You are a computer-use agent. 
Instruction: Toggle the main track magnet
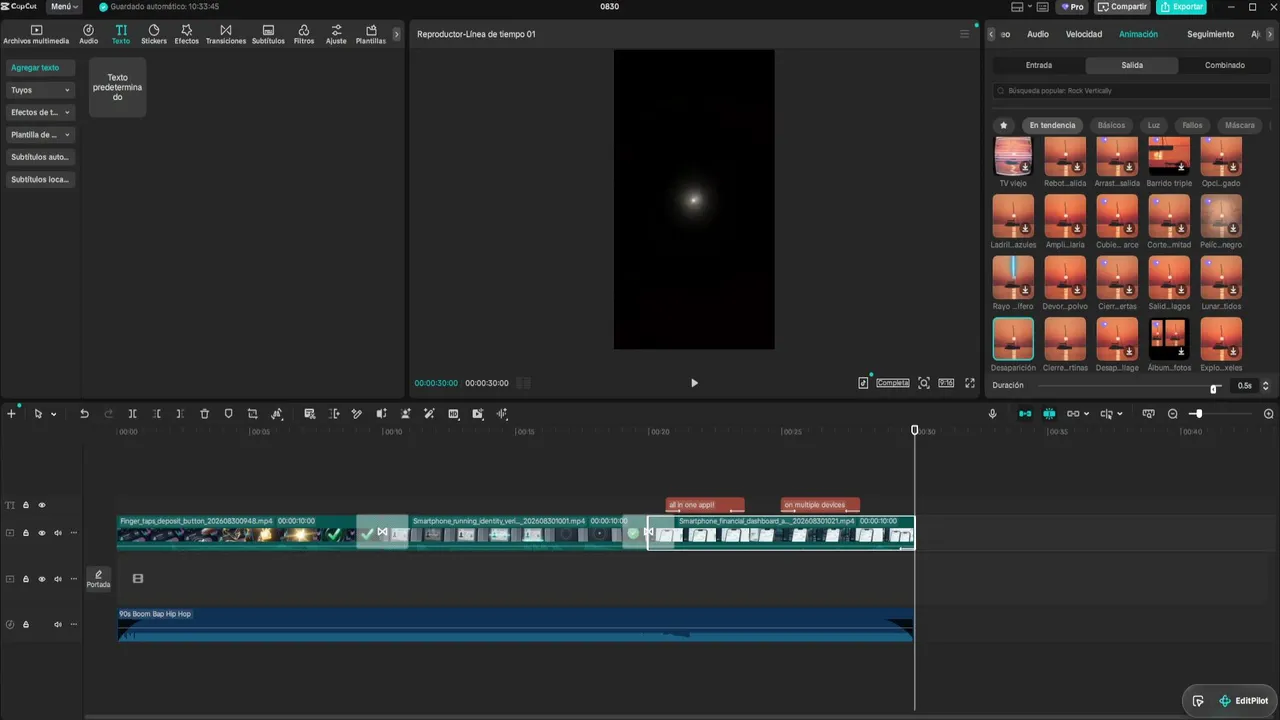point(1025,414)
